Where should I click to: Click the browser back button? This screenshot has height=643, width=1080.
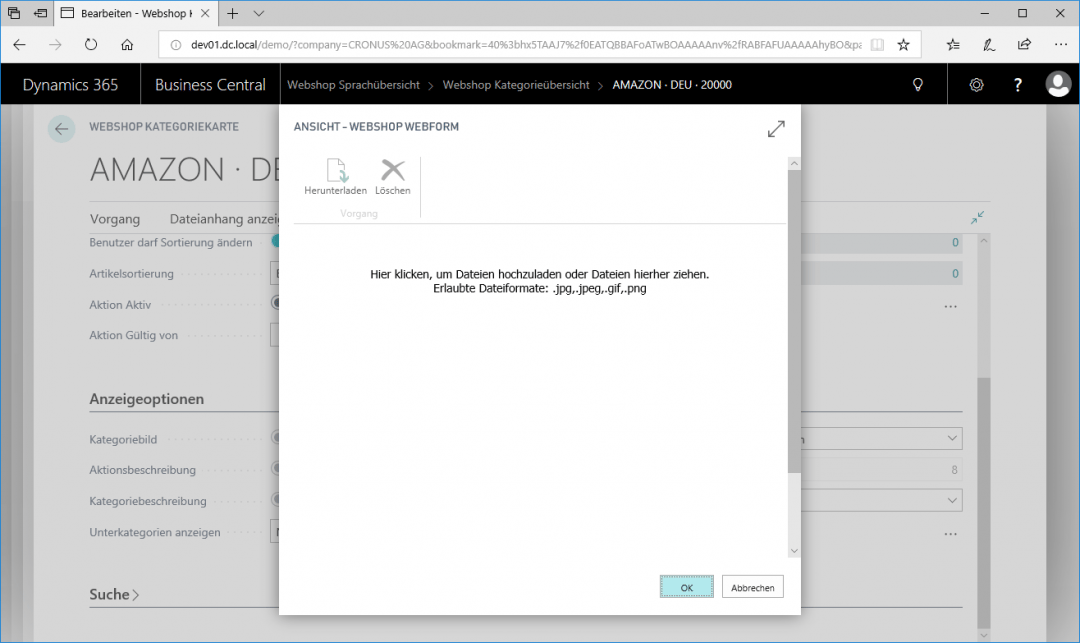pos(19,45)
